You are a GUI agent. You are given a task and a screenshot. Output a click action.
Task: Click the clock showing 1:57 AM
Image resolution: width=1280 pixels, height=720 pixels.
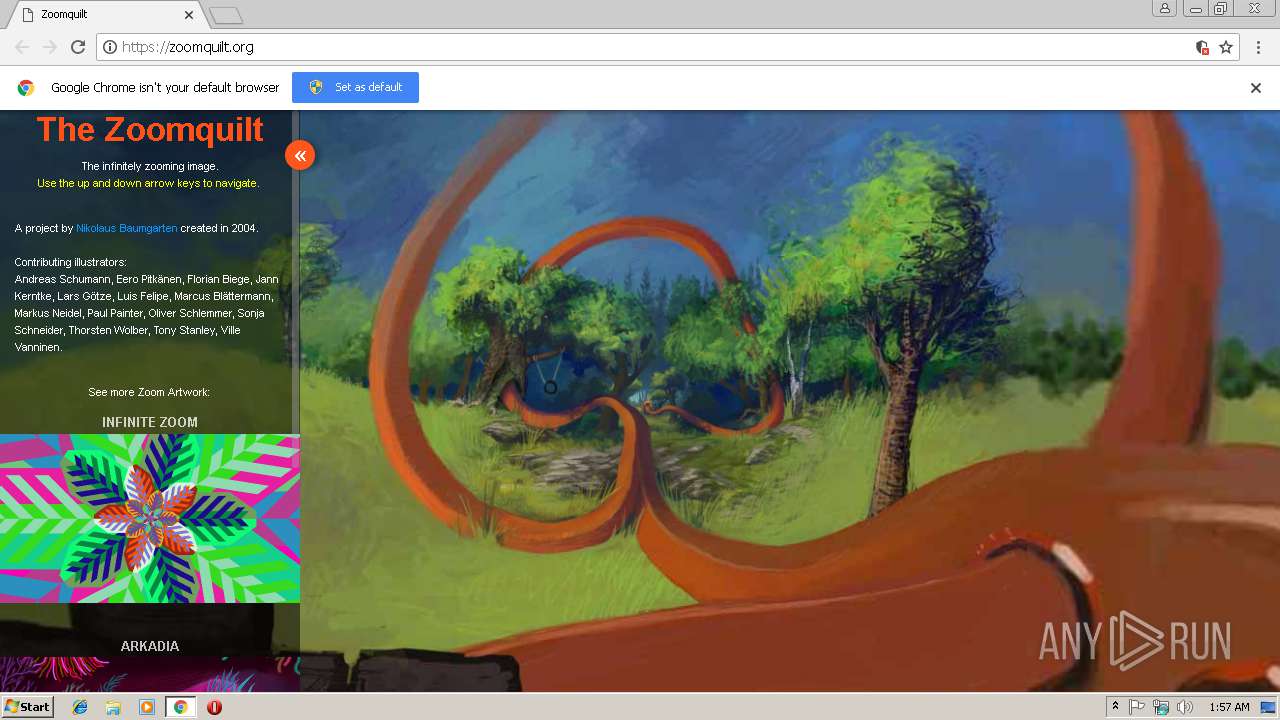coord(1229,707)
